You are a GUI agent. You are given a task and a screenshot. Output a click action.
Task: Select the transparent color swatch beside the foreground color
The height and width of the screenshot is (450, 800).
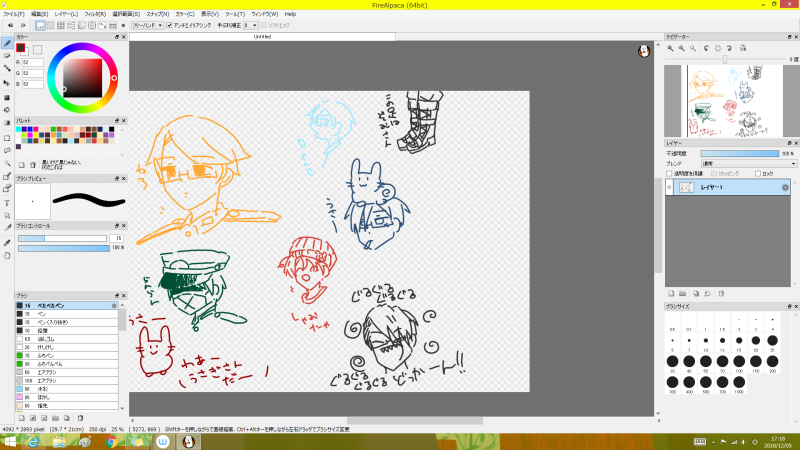click(x=37, y=49)
